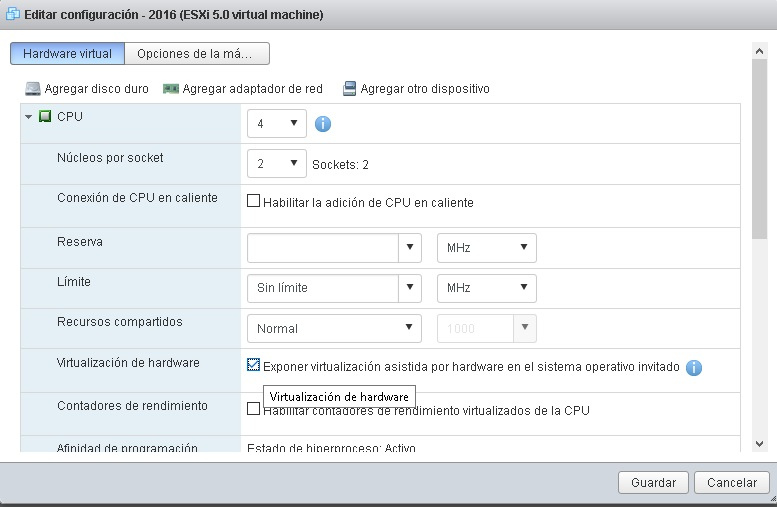Click the green CPU chip icon
Viewport: 777px width, 507px height.
(45, 117)
